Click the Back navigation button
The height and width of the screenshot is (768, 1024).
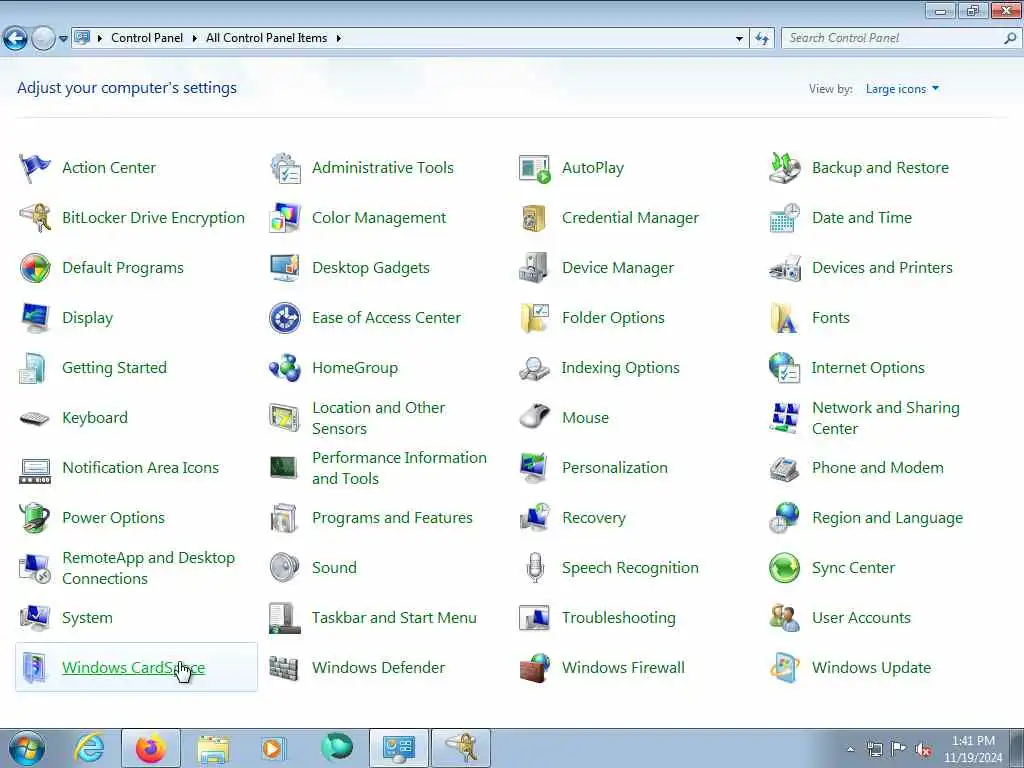pos(15,39)
